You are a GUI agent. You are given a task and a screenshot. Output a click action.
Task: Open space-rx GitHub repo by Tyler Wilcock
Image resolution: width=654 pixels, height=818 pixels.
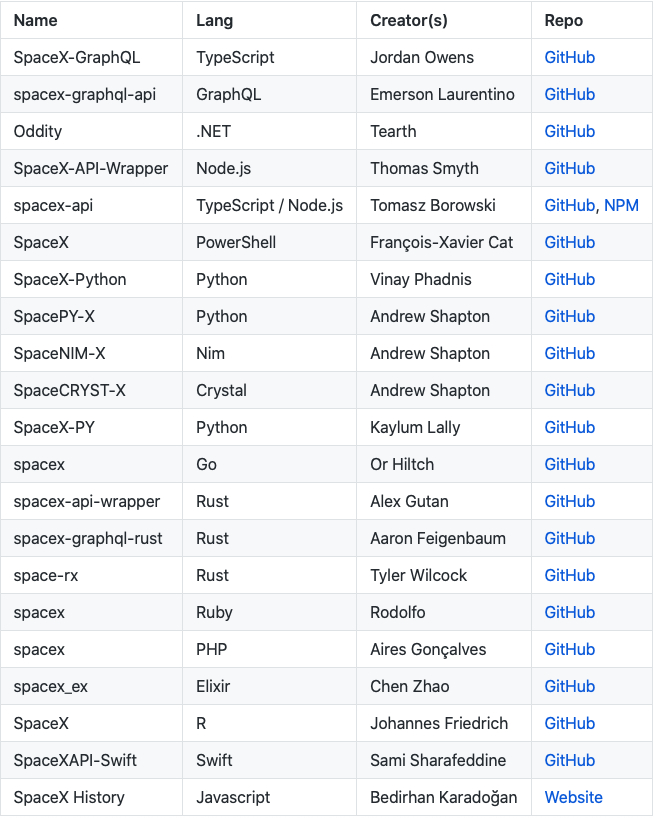(570, 576)
